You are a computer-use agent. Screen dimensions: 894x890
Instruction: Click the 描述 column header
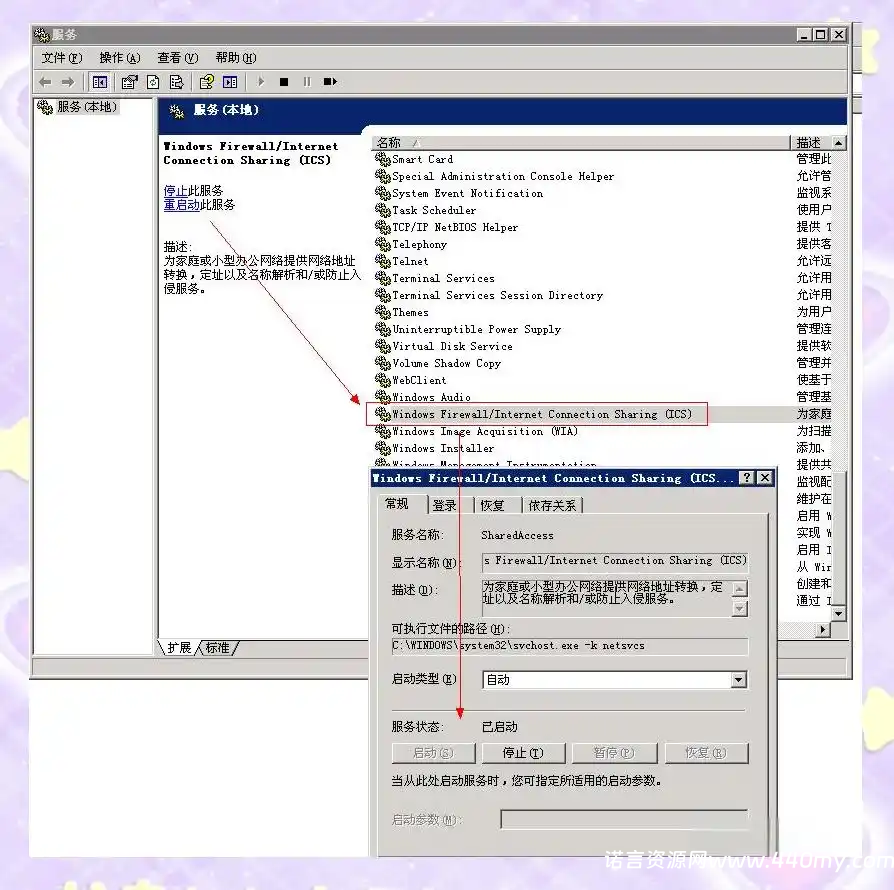811,143
